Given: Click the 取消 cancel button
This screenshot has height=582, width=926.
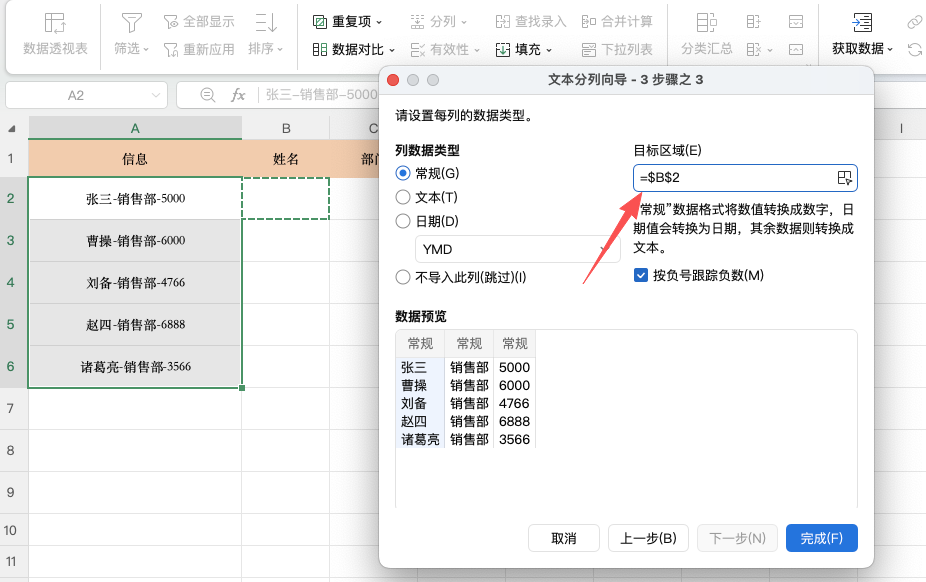Looking at the screenshot, I should pyautogui.click(x=563, y=538).
